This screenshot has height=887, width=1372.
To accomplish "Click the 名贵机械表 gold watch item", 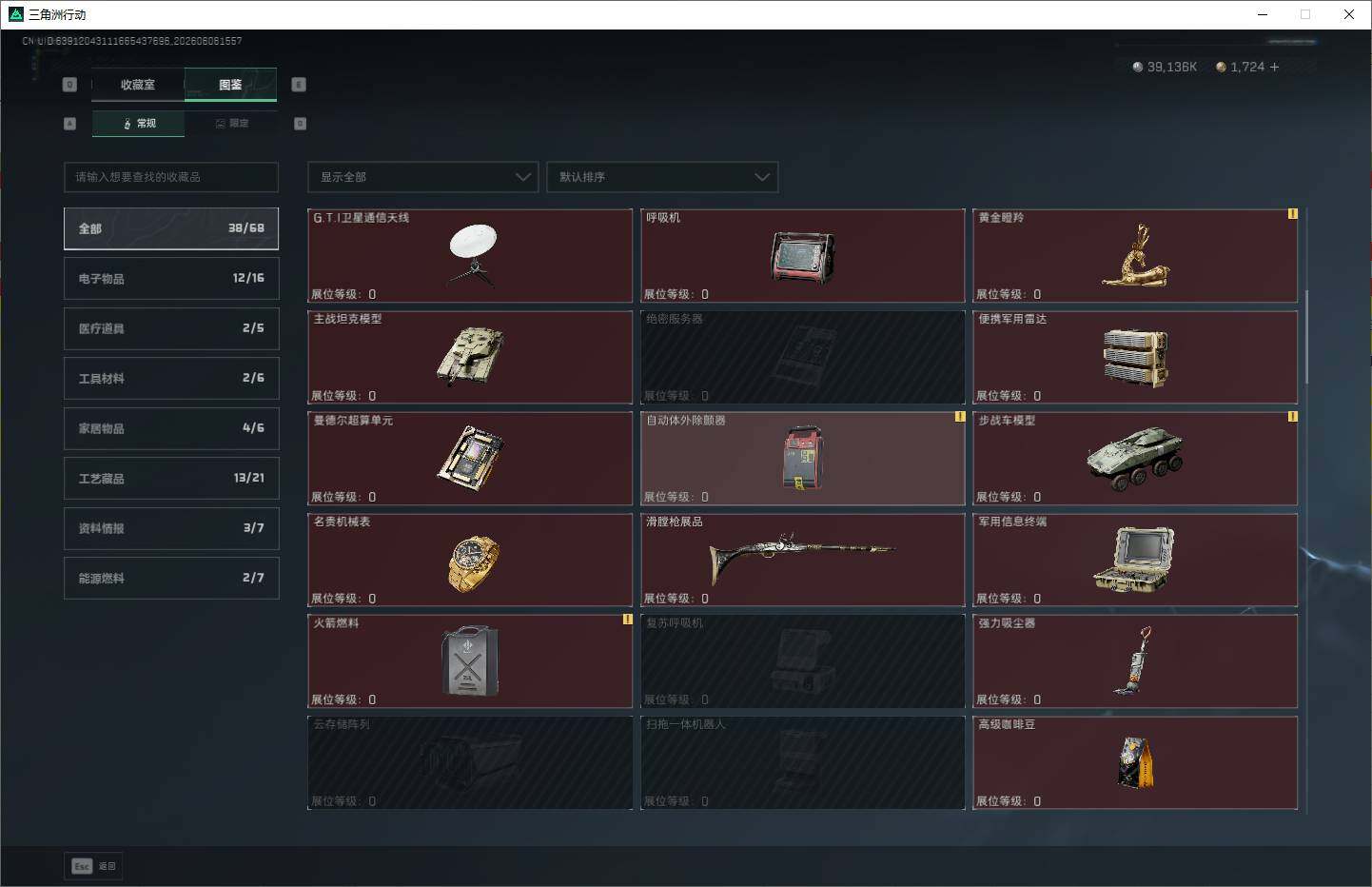I will point(470,560).
